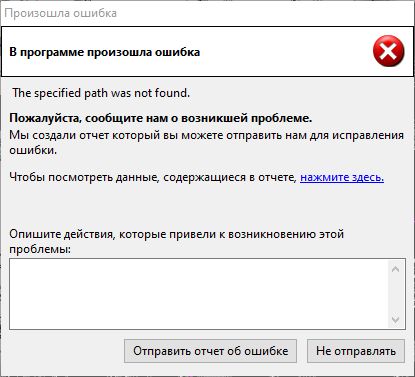Click the sentence starting 'Мы создали отчет'
Viewport: 415px width, 377px height.
pyautogui.click(x=206, y=135)
